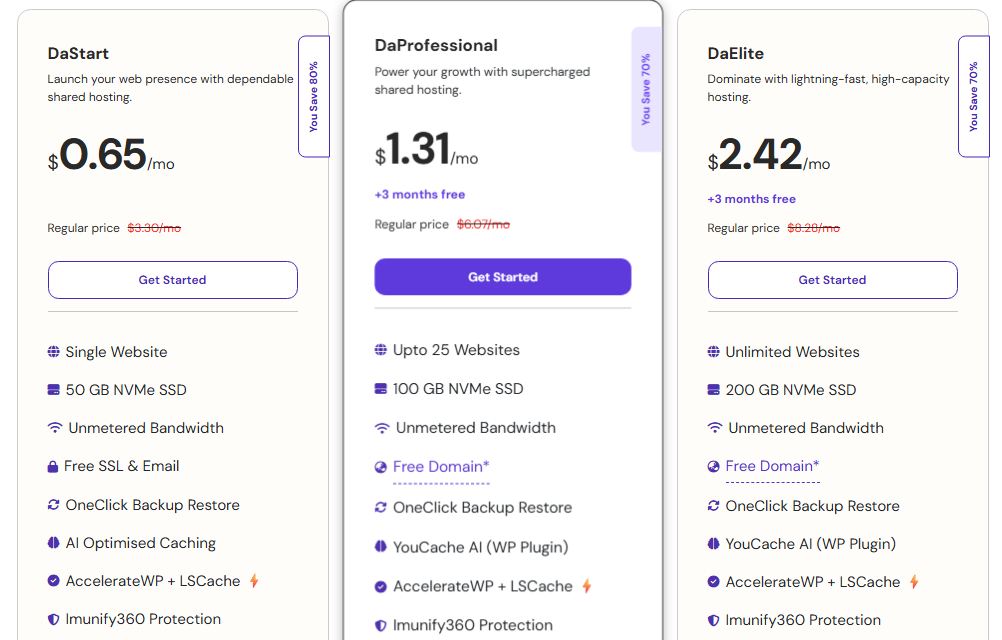Click the strikethrough regular price $6.07/mo
Viewport: 1002px width, 640px height.
[482, 224]
